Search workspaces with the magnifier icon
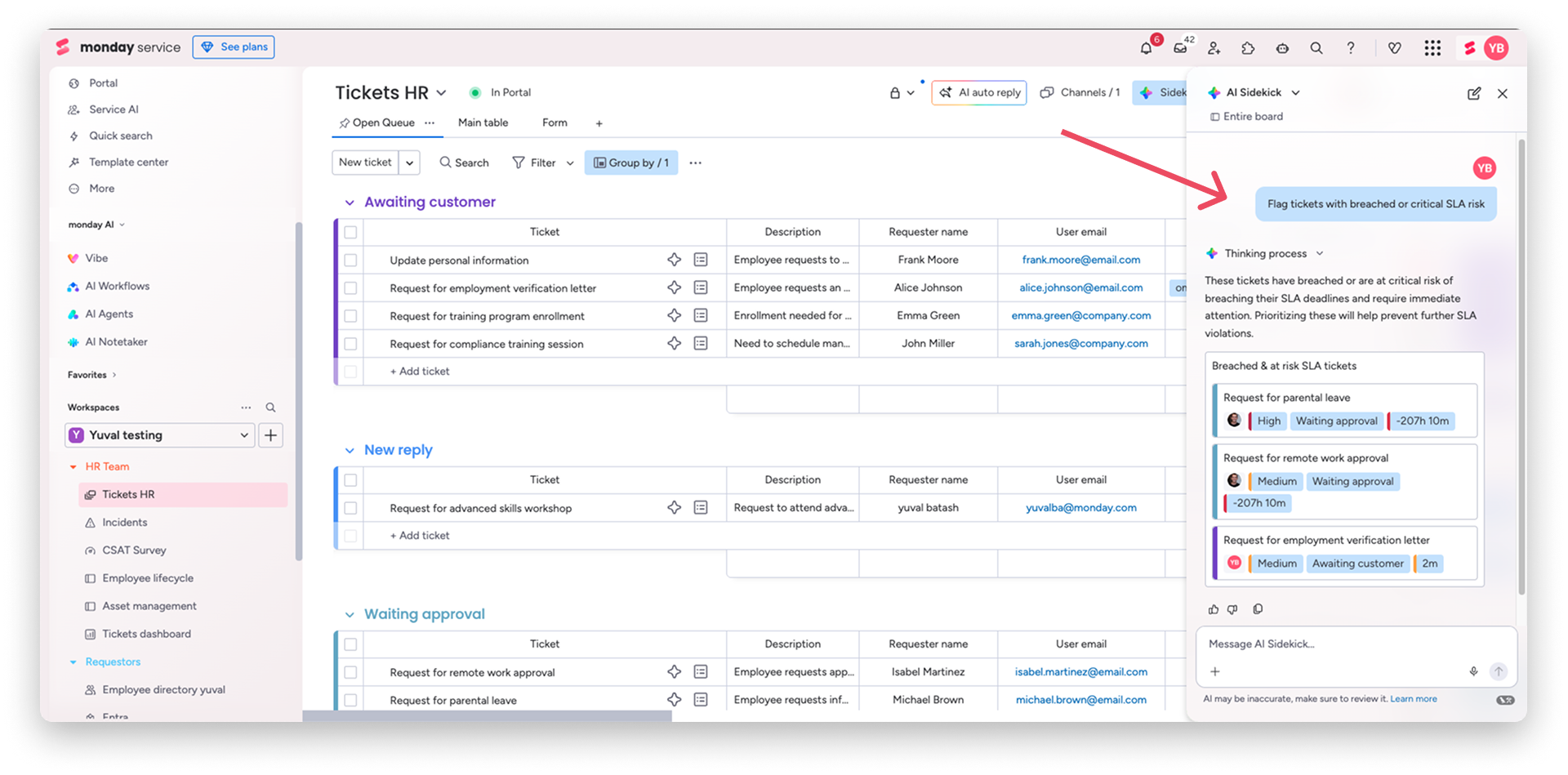Image resolution: width=1568 pixels, height=775 pixels. pos(270,408)
